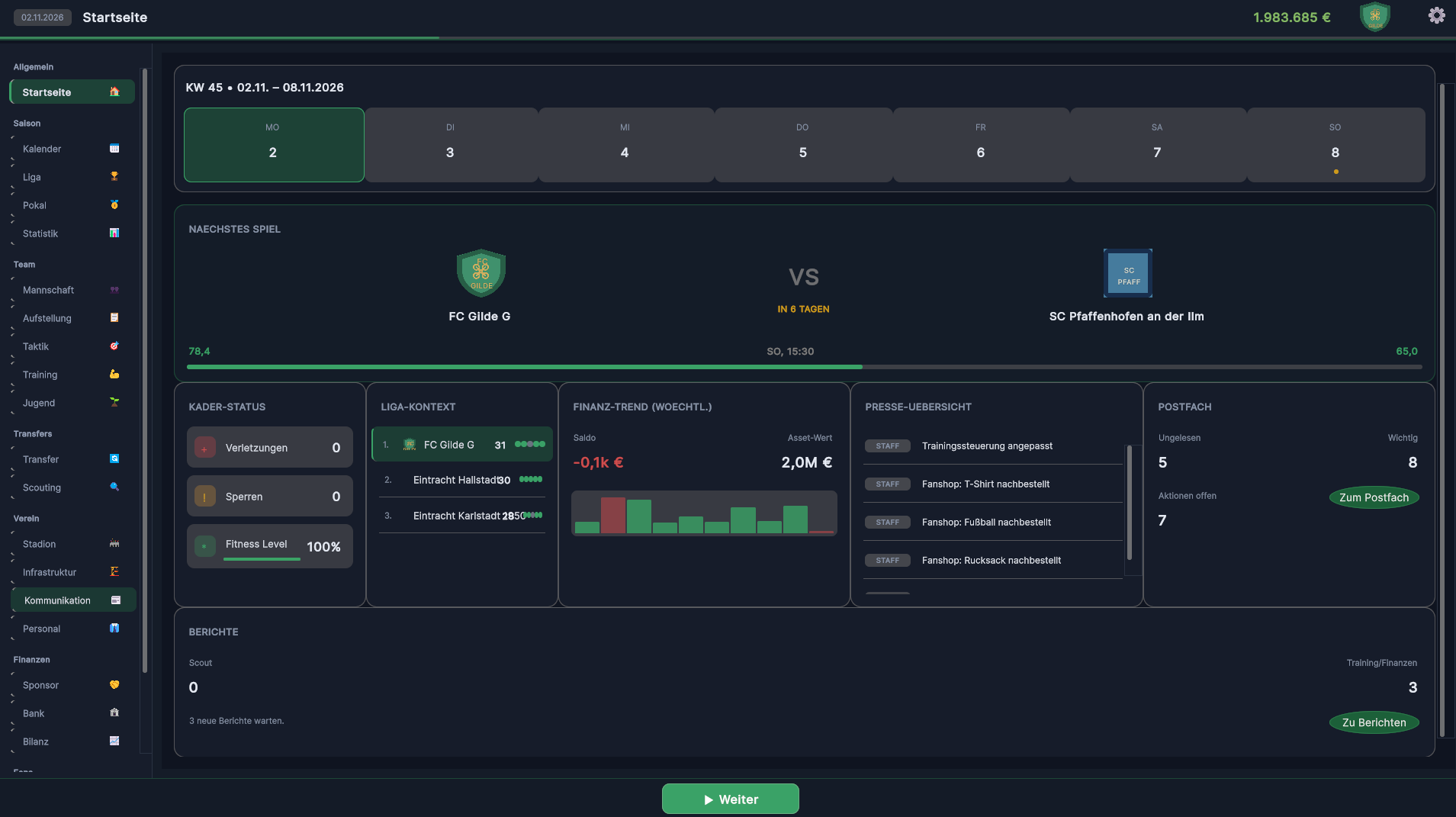This screenshot has width=1456, height=817.
Task: Click the red Verletzungen icon
Action: (205, 448)
